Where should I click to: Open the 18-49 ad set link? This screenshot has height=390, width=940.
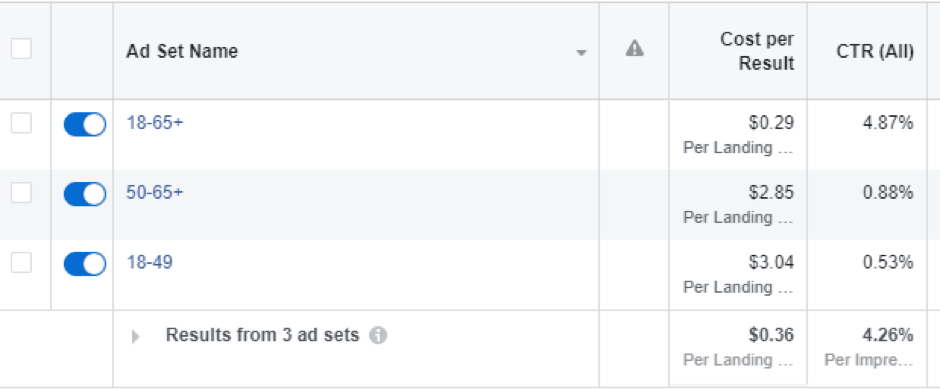(x=149, y=262)
